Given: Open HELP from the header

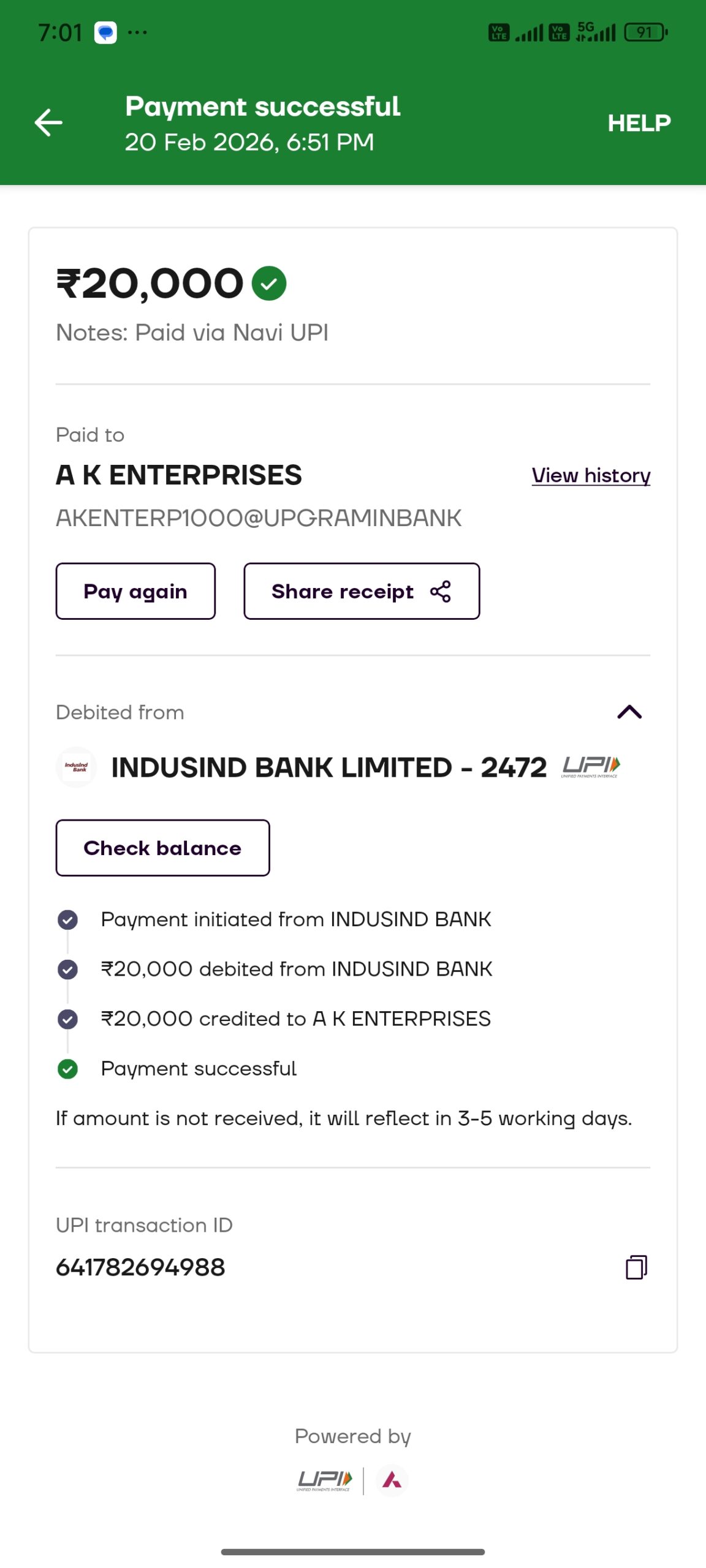Looking at the screenshot, I should coord(639,123).
